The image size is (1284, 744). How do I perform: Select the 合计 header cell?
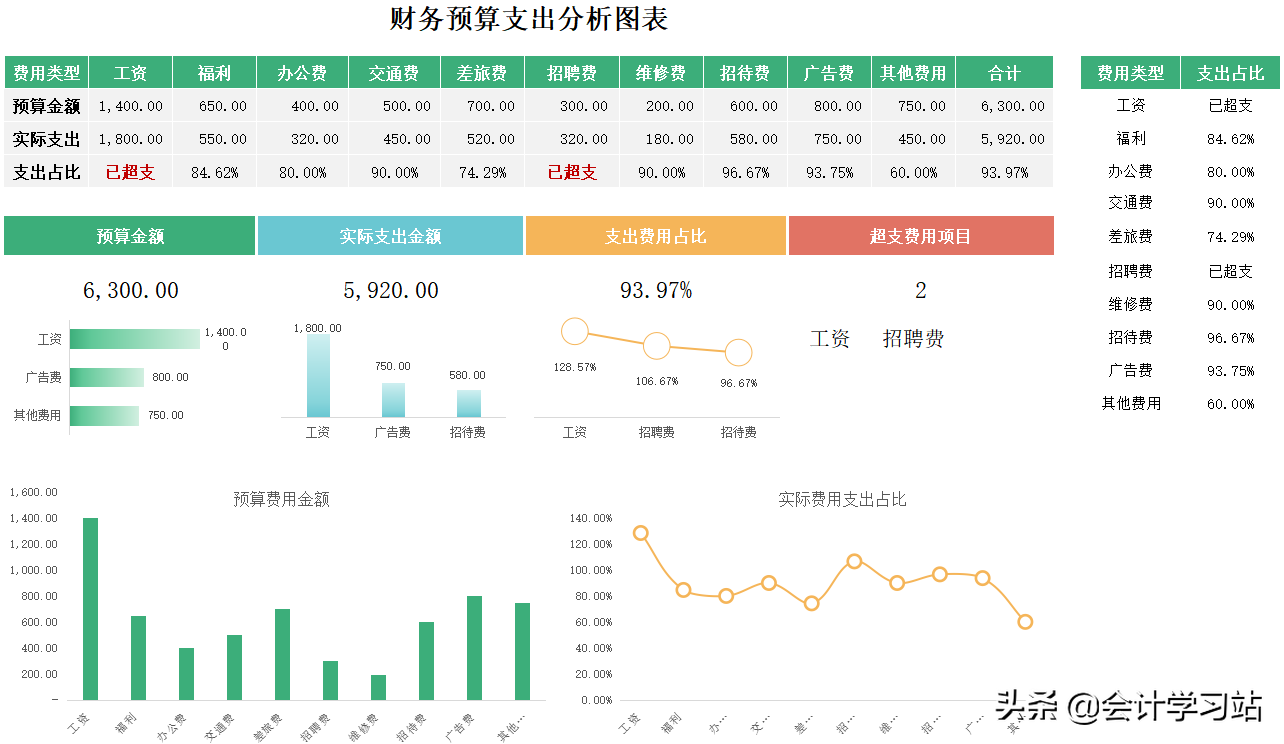pyautogui.click(x=1005, y=72)
